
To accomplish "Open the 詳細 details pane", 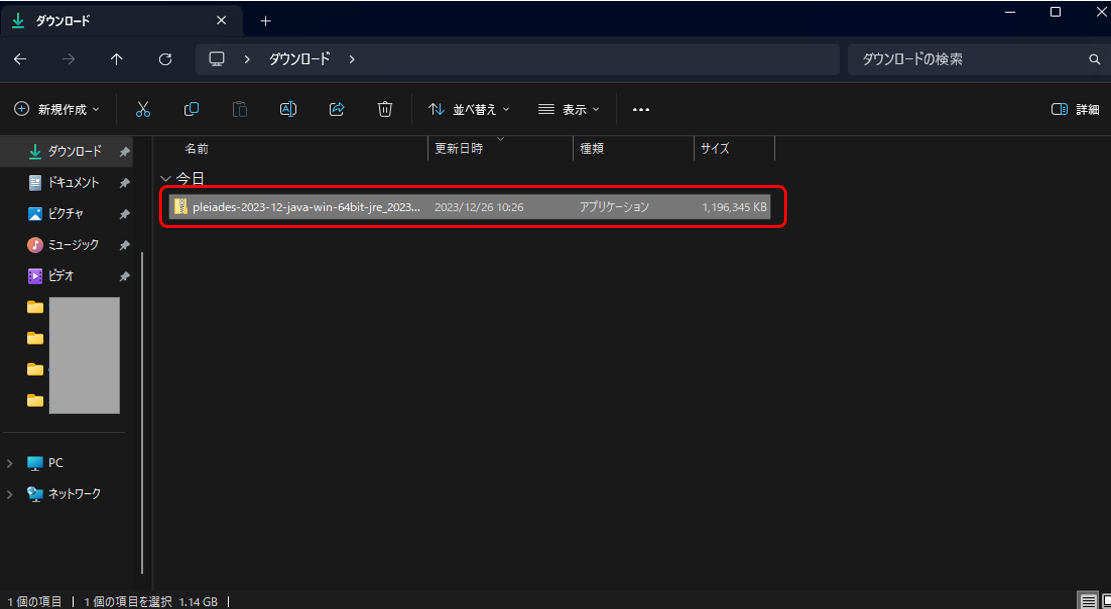I will (x=1077, y=108).
